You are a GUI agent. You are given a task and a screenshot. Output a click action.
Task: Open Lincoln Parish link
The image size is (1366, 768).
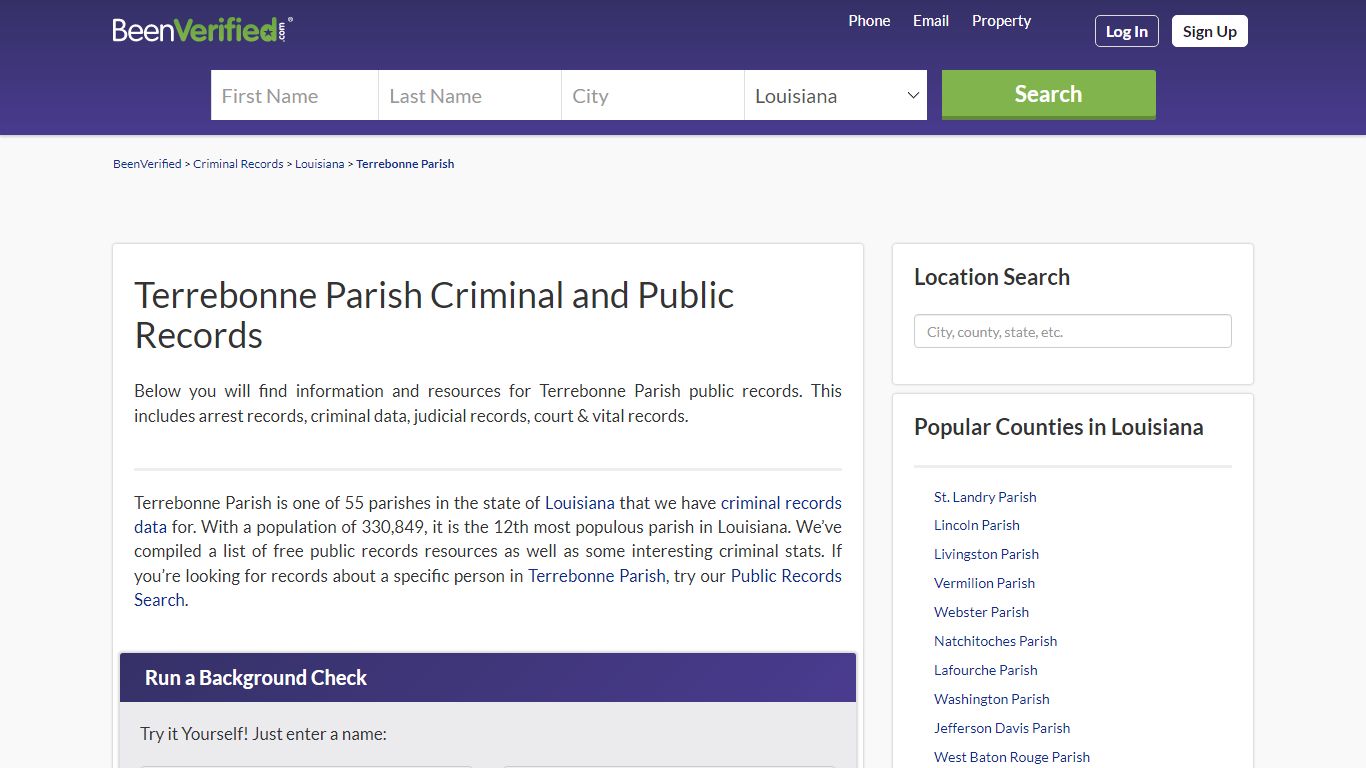point(977,525)
